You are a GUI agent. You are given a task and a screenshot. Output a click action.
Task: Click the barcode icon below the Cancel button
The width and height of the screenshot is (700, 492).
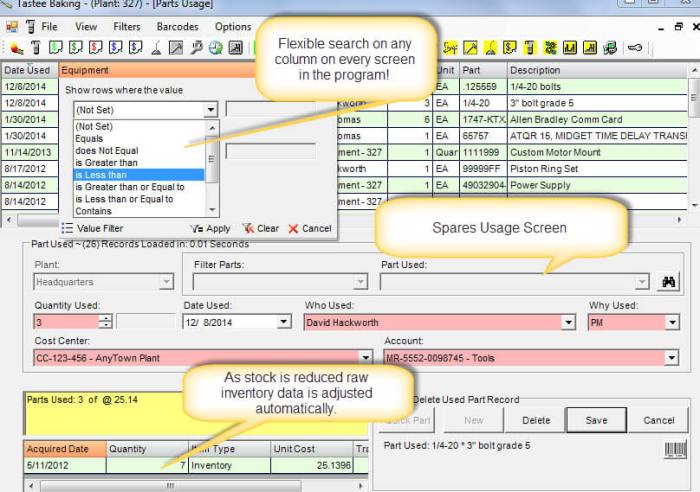click(x=675, y=450)
